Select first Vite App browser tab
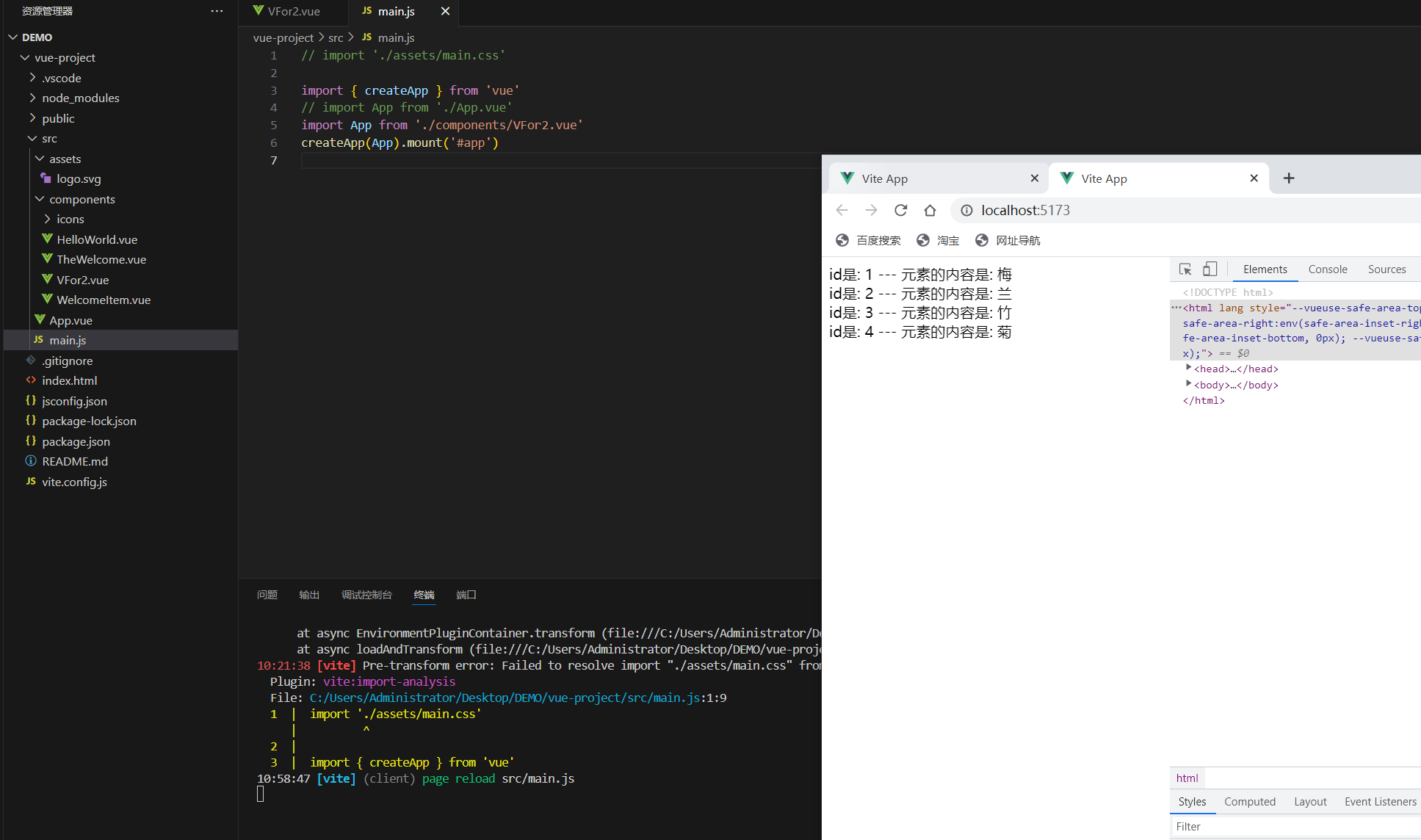The width and height of the screenshot is (1421, 840). click(x=939, y=178)
